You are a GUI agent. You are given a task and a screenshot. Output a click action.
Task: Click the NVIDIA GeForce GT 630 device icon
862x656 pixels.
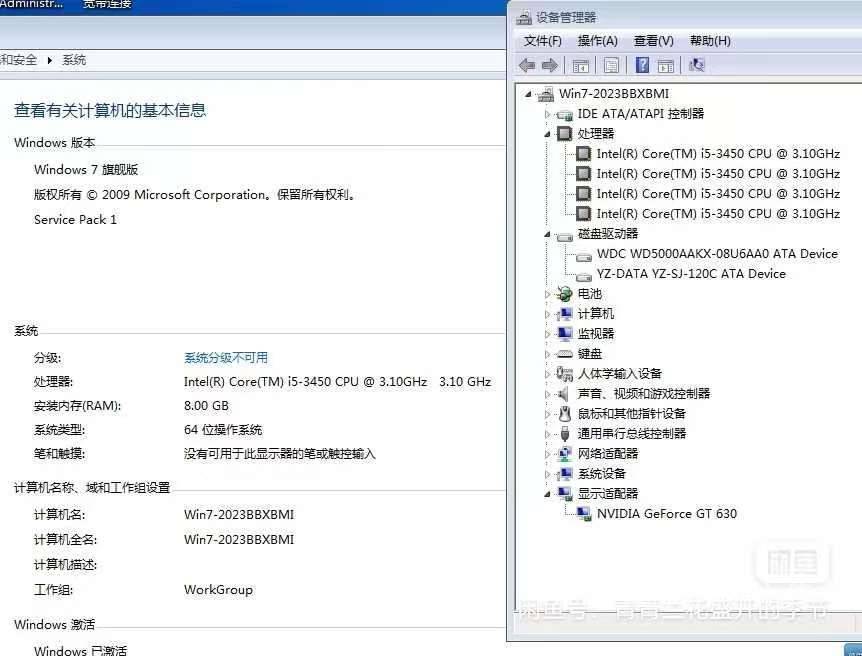coord(584,514)
